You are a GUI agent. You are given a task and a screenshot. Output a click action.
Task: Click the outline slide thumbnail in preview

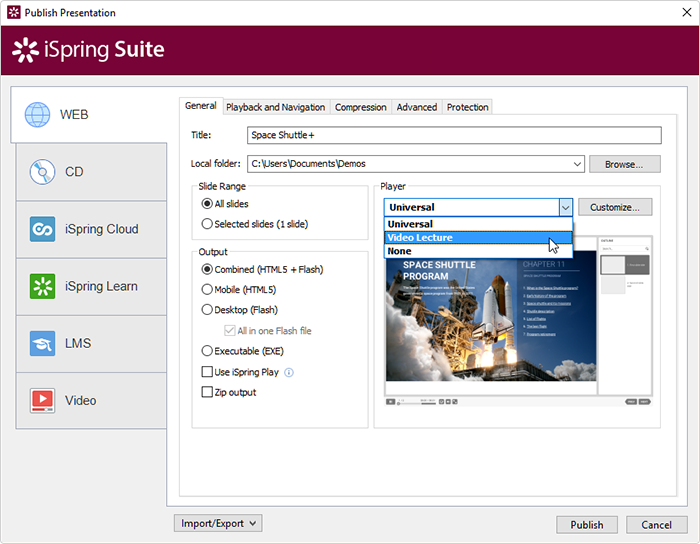(x=625, y=265)
